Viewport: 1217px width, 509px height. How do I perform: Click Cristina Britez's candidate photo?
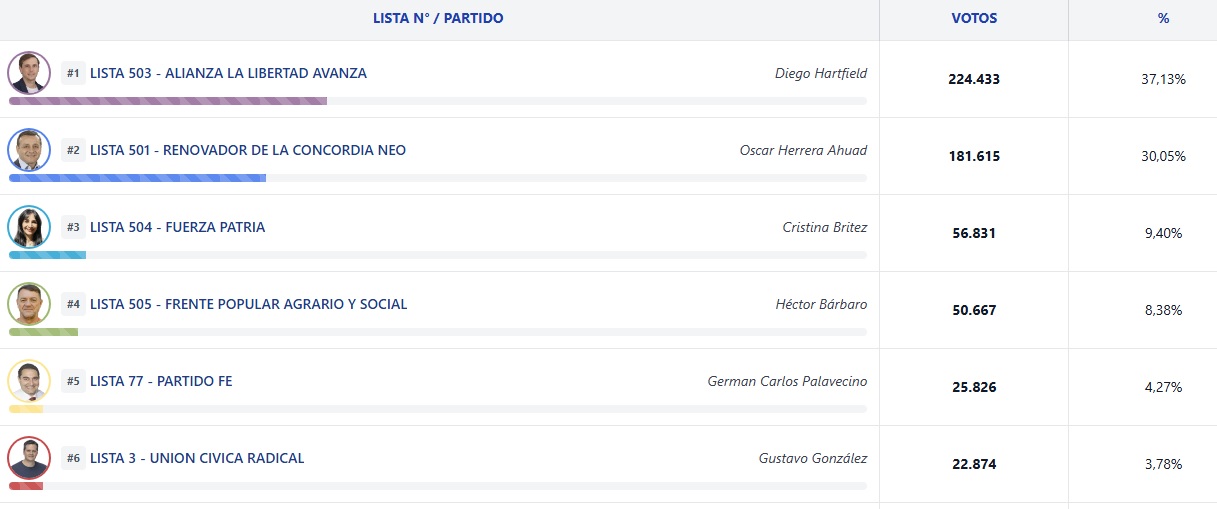[29, 227]
